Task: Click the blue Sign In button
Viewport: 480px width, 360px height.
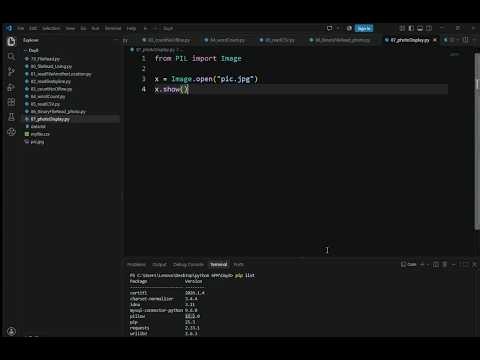Action: (x=364, y=28)
